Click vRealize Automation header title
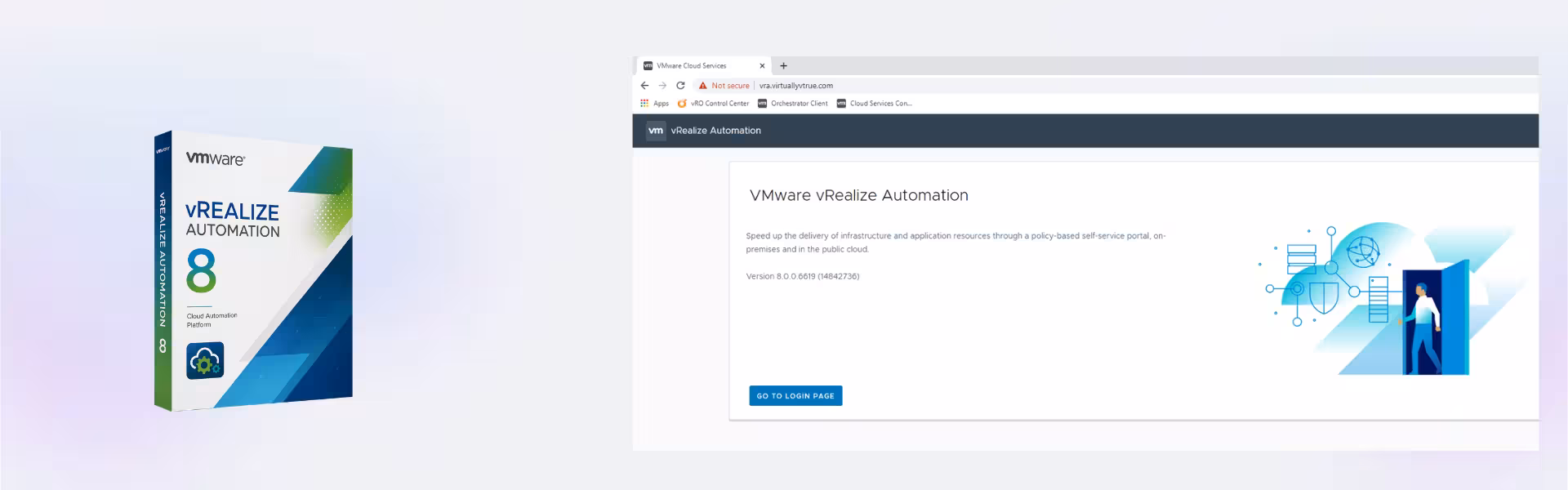1568x490 pixels. point(716,131)
